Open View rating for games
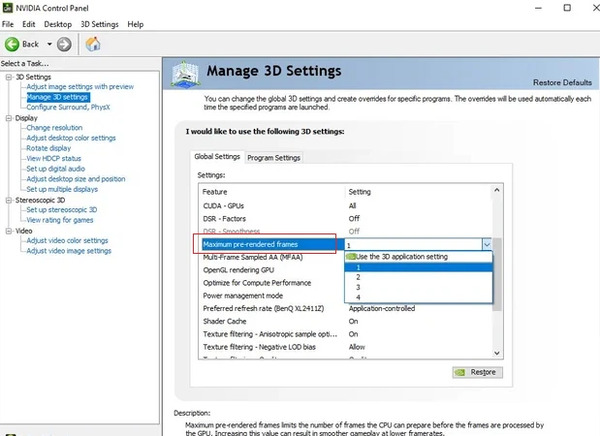The height and width of the screenshot is (436, 600). pos(60,220)
